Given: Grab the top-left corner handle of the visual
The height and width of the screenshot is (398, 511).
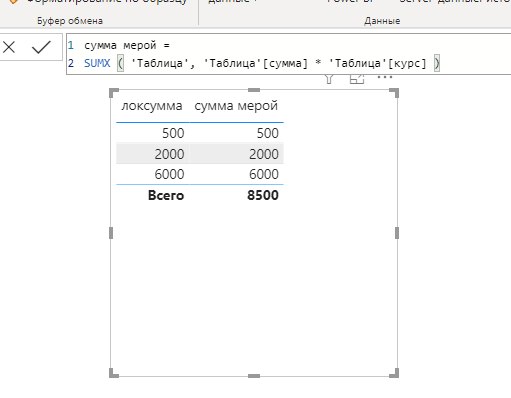Looking at the screenshot, I should 113,93.
